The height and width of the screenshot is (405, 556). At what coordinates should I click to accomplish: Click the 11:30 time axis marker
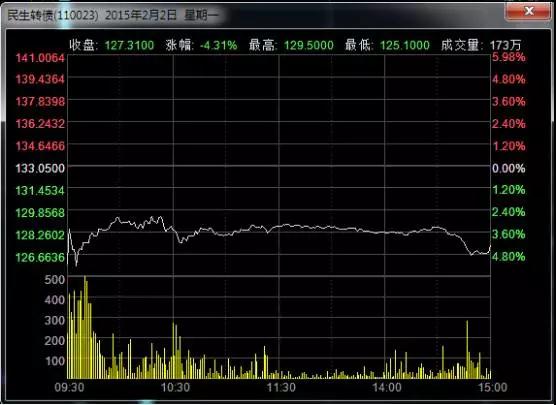coord(281,387)
